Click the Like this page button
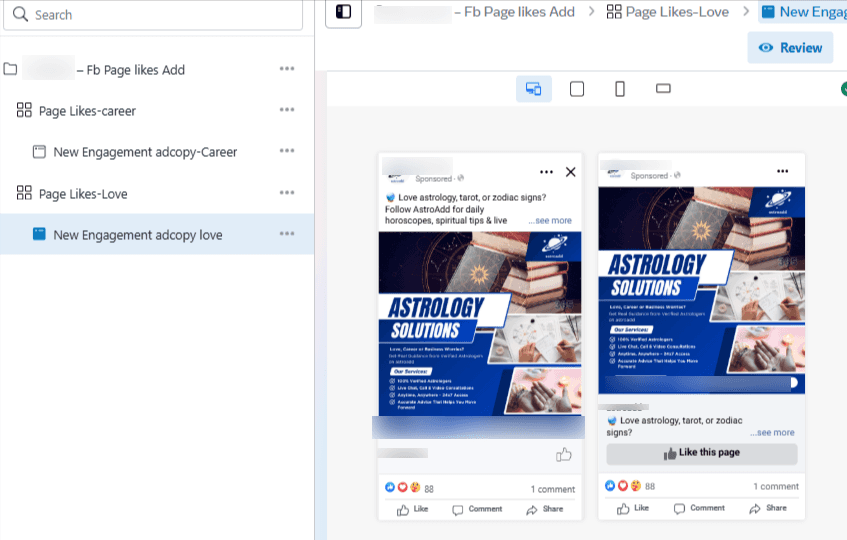847x540 pixels. pyautogui.click(x=702, y=454)
